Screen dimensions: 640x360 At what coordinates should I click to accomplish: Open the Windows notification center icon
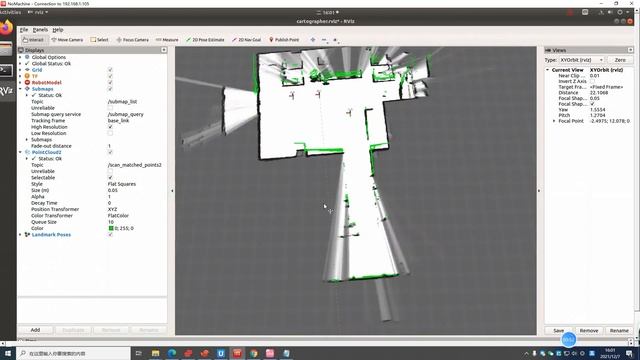(630, 353)
